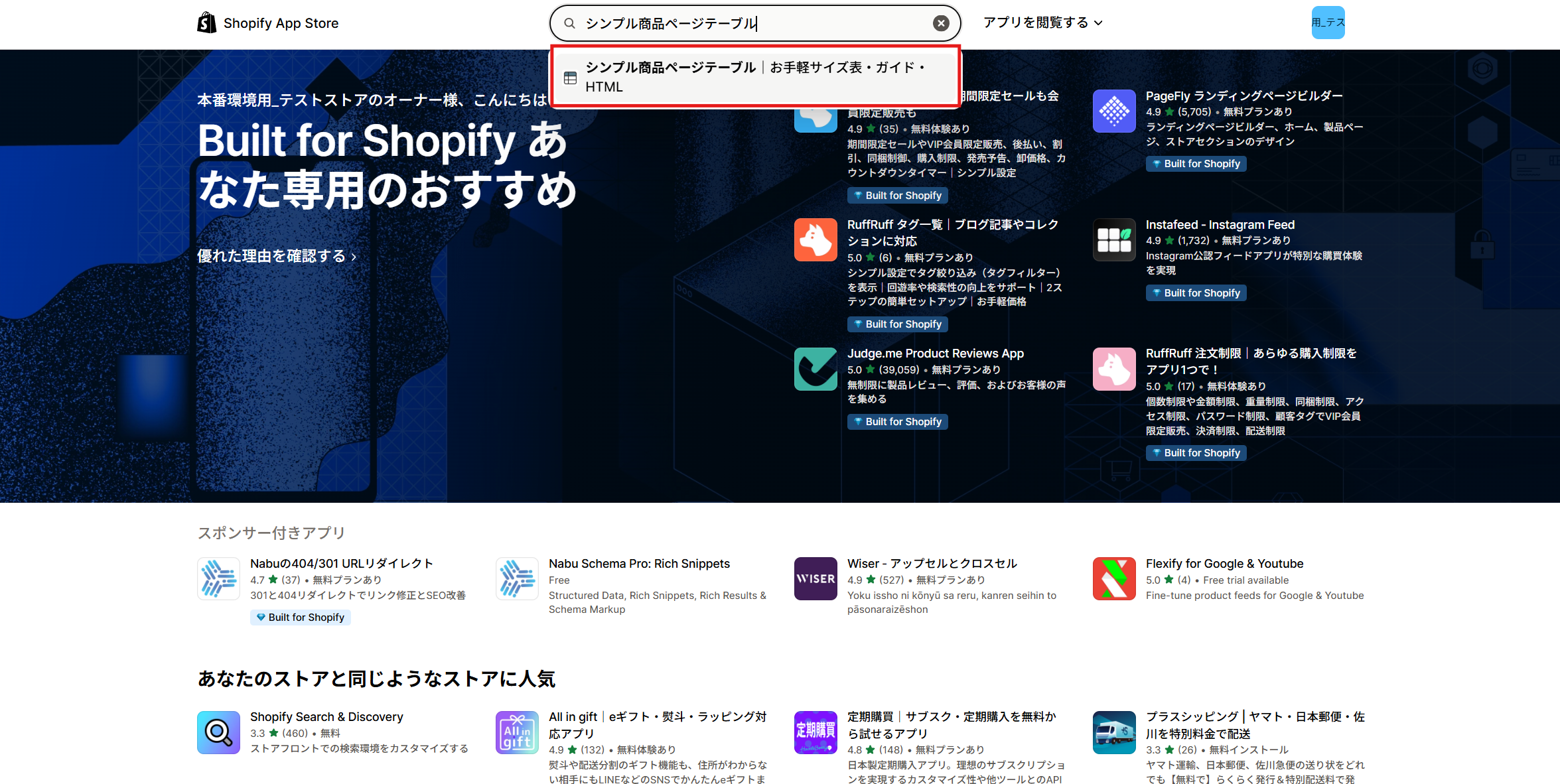Open the プラスシッピング truck app icon
Screen dimensions: 1560x784
tap(1114, 732)
